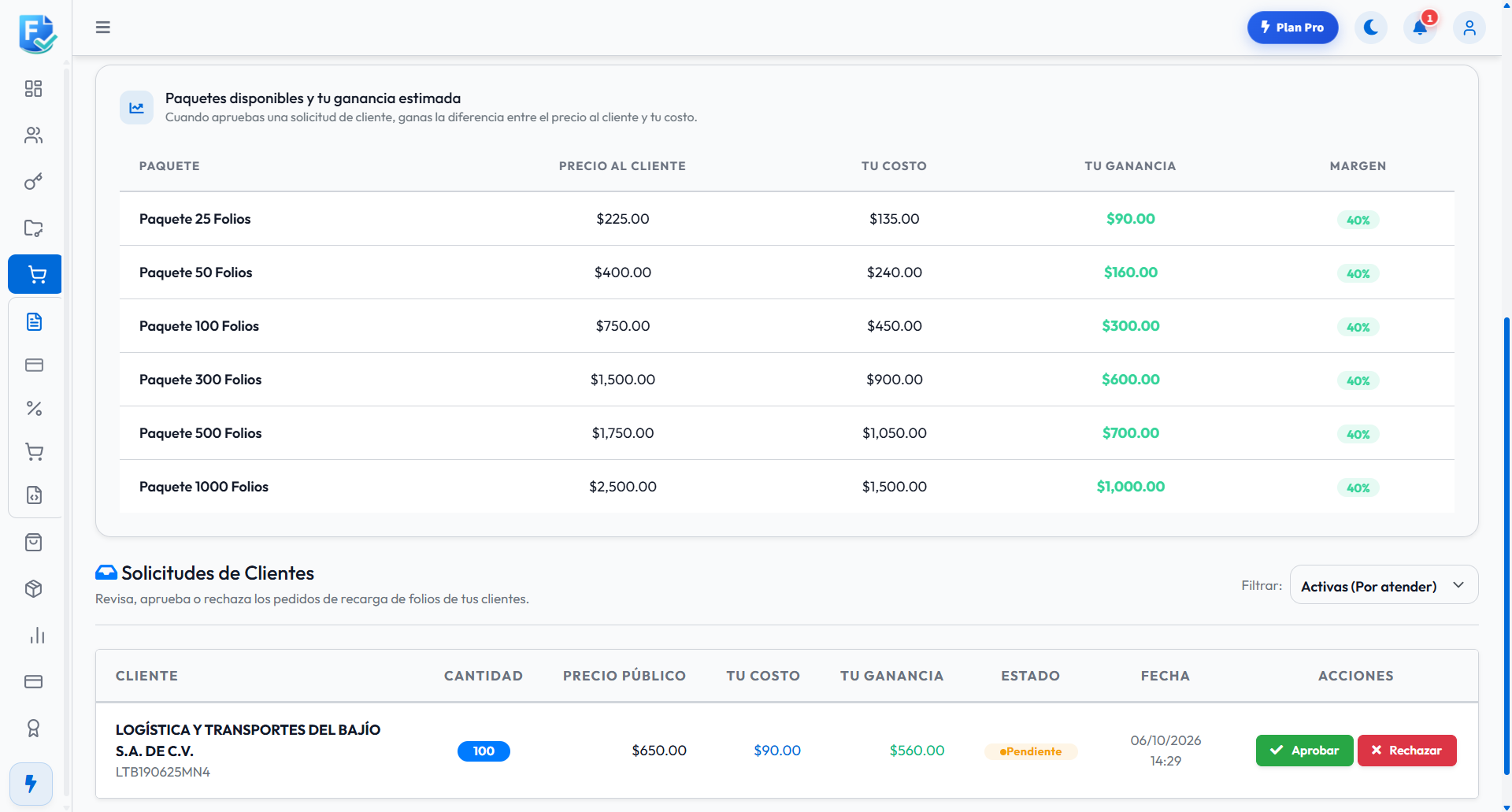
Task: Open the users group icon in sidebar
Action: coord(34,135)
